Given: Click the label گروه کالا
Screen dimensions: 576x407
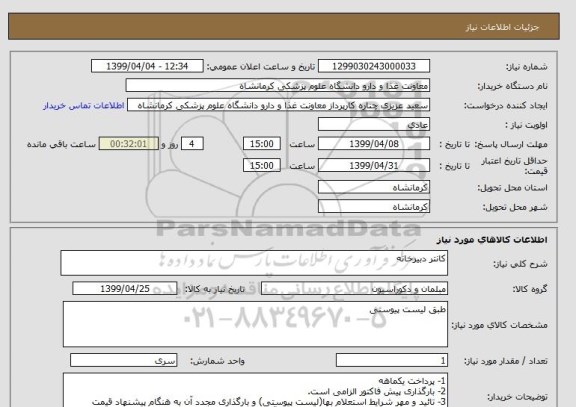Looking at the screenshot, I should pyautogui.click(x=530, y=289).
